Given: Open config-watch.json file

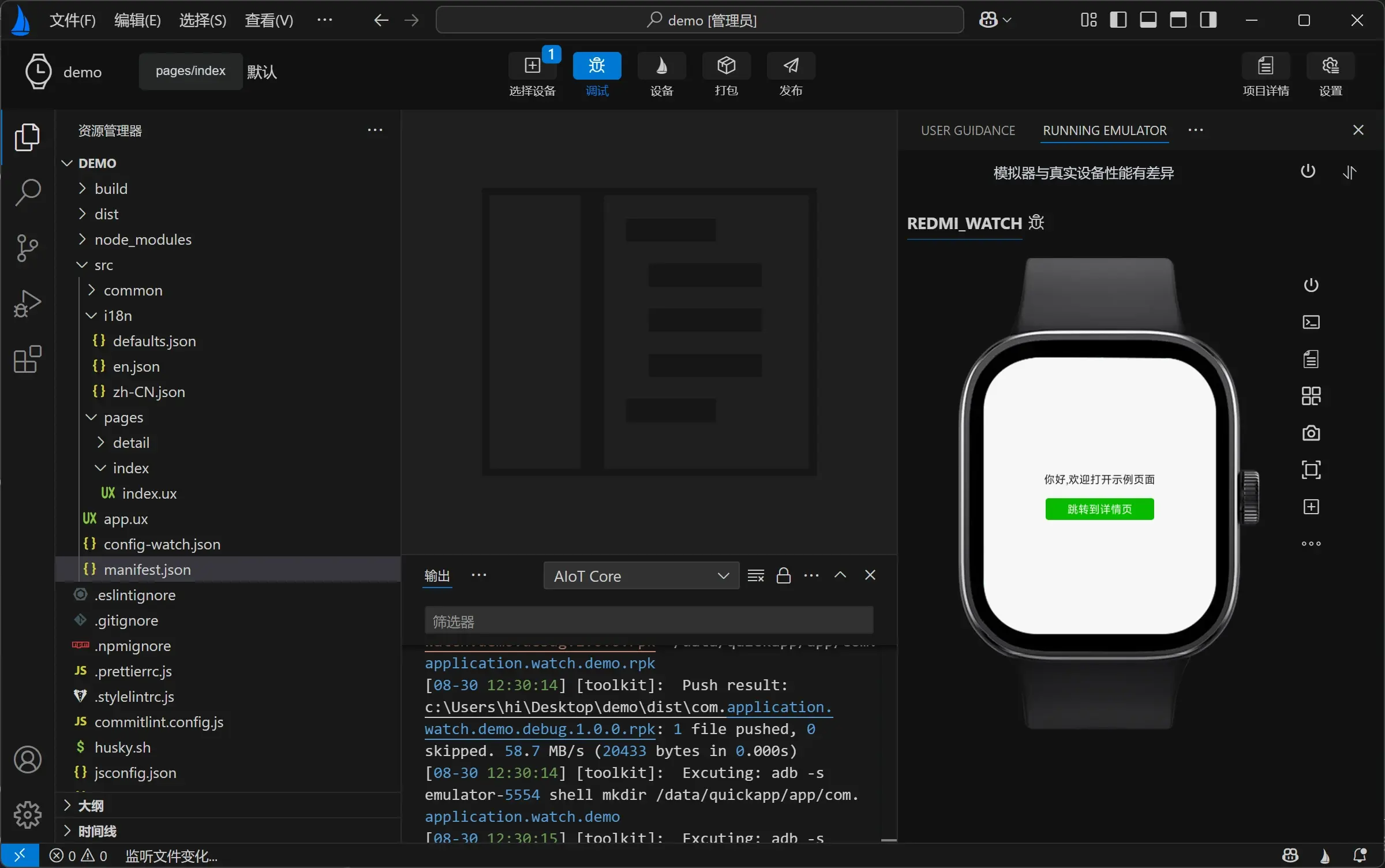Looking at the screenshot, I should (228, 544).
